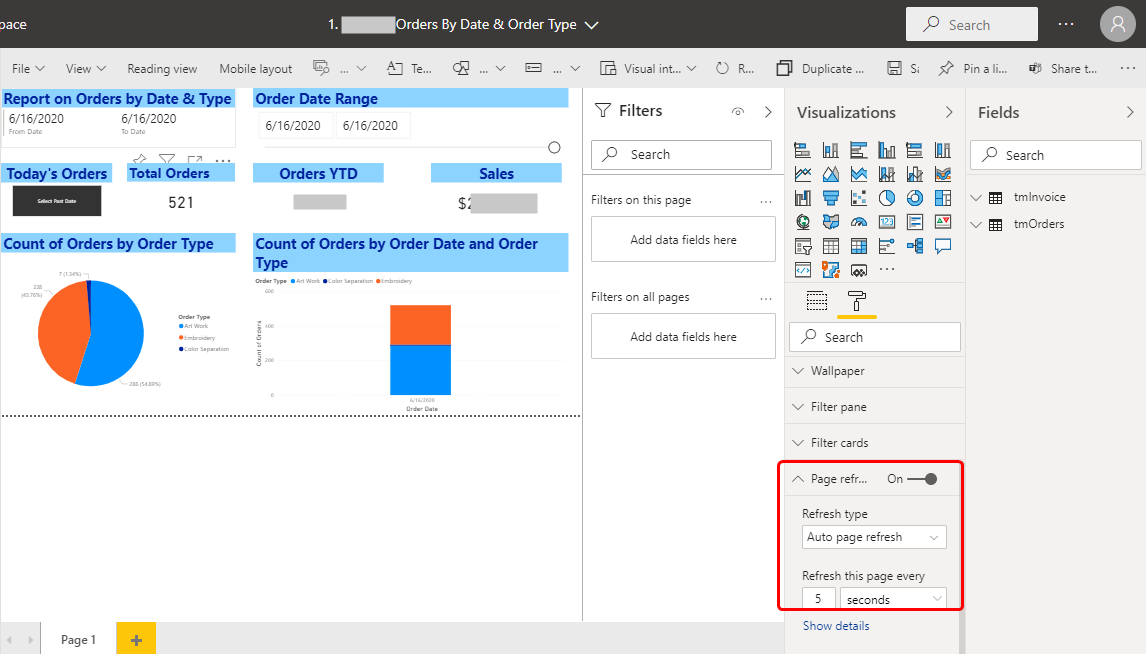
Task: Select the donut chart visualization
Action: coord(915,198)
